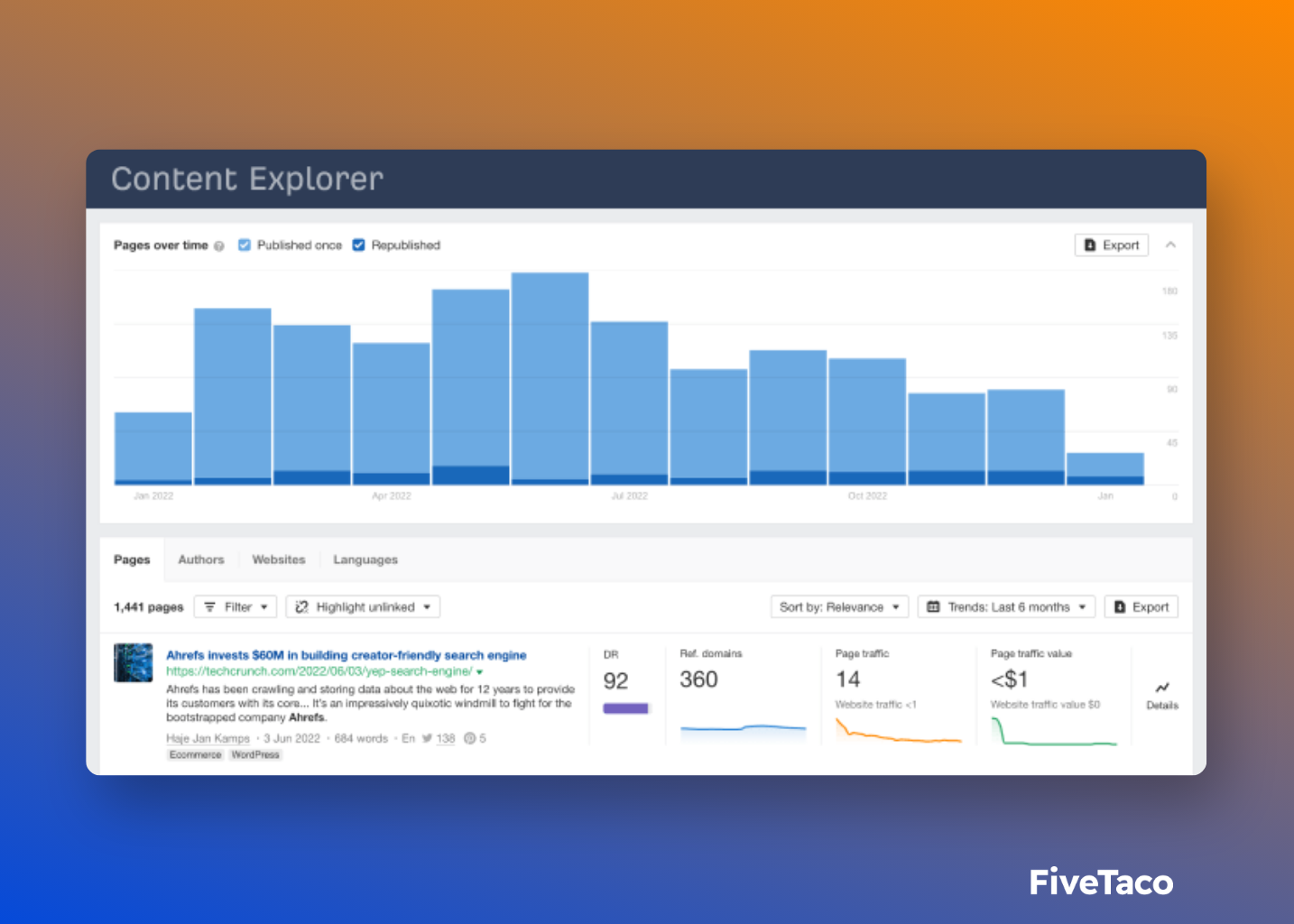Export the Pages over time chart
Screen dimensions: 1294x924
coord(1111,245)
